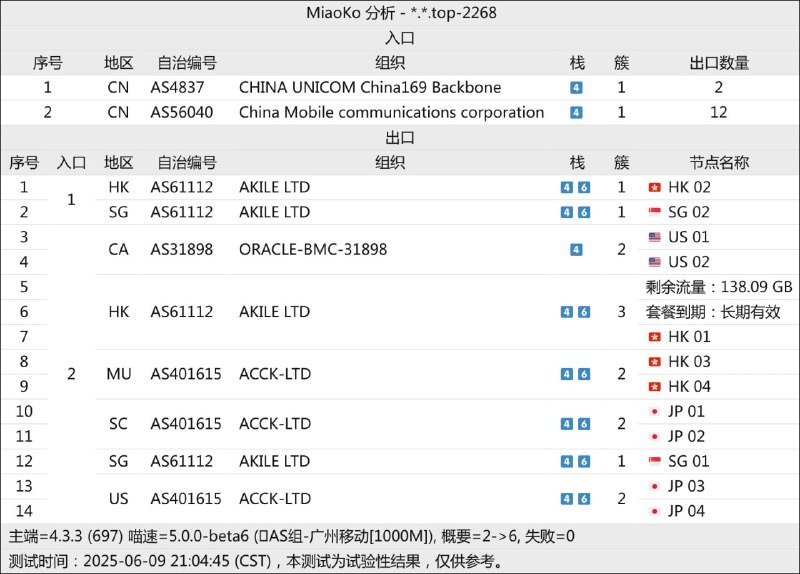Click the 'AS31898' cell

point(182,249)
